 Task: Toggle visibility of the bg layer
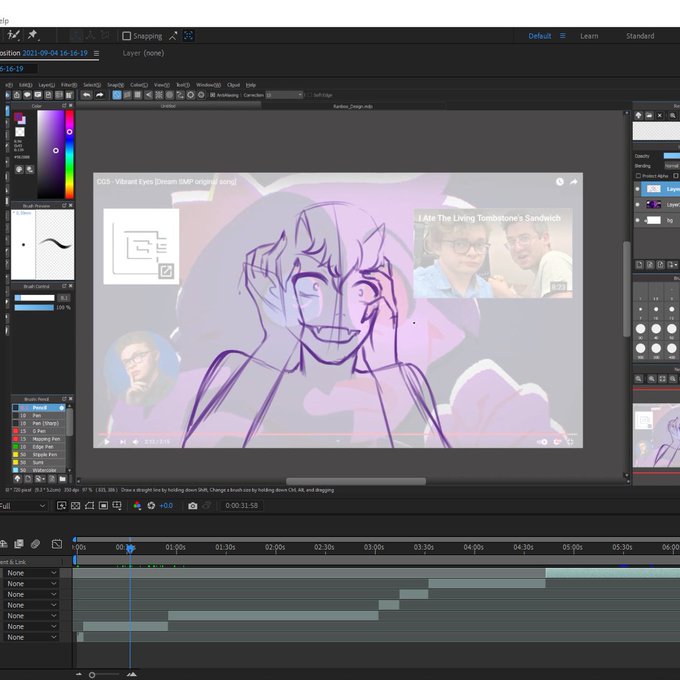point(637,220)
